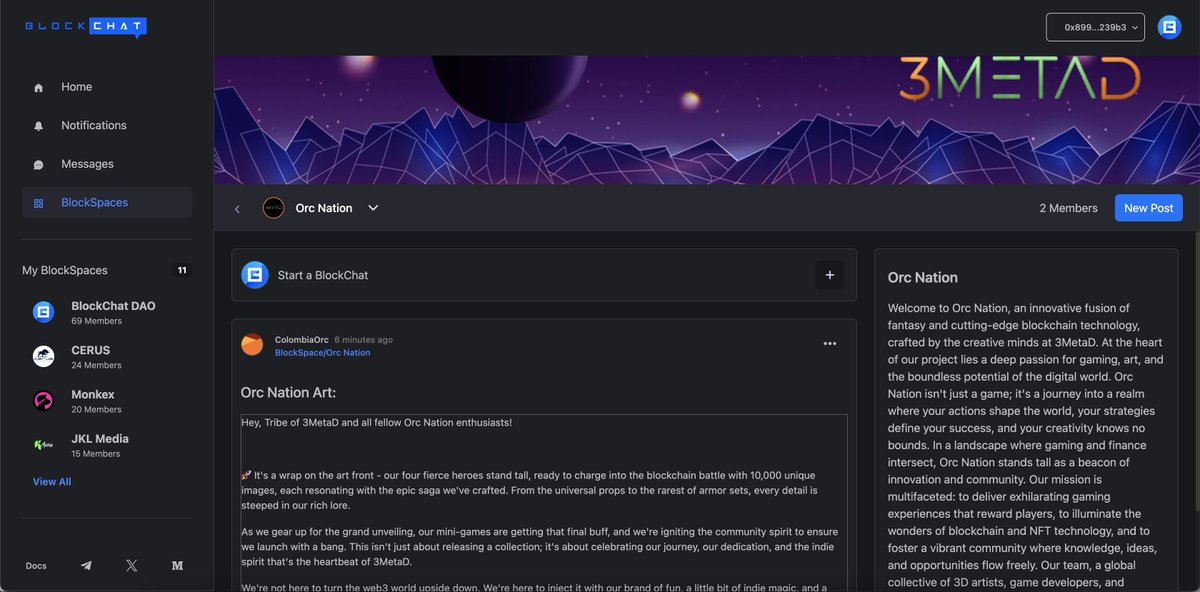Image resolution: width=1200 pixels, height=592 pixels.
Task: Select Notifications in sidebar
Action: pyautogui.click(x=107, y=125)
